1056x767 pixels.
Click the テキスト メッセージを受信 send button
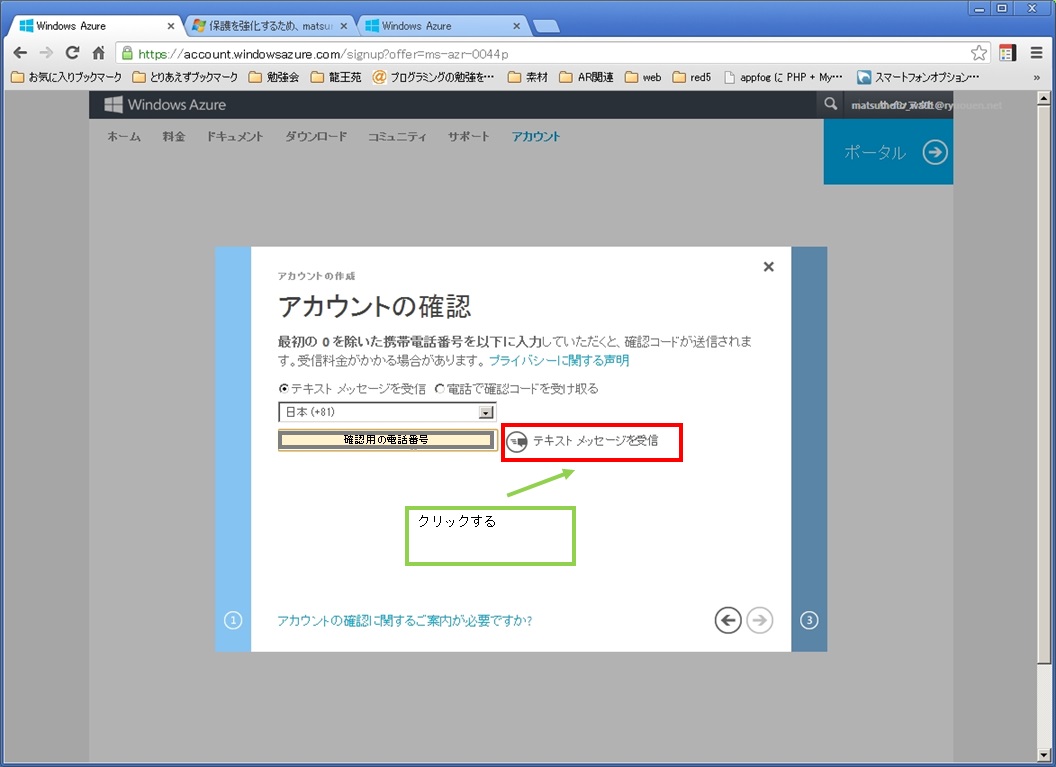click(x=583, y=441)
